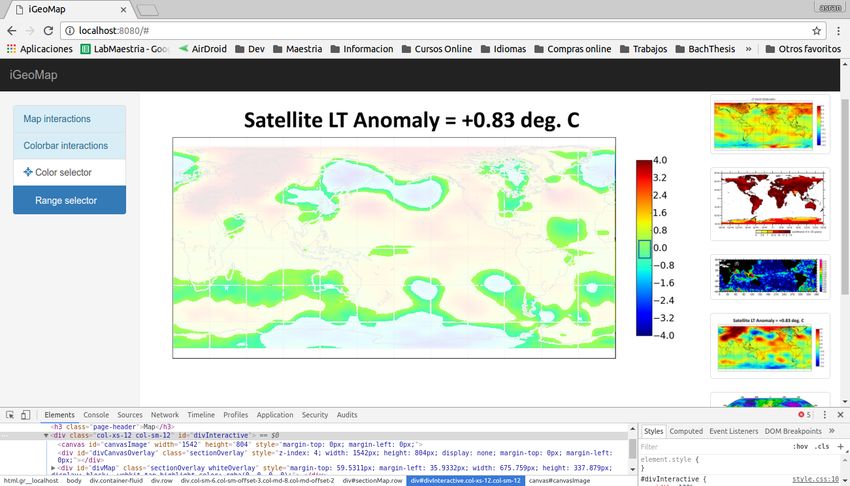850x486 pixels.
Task: Open the BachThesis bookmarks folder
Action: [x=705, y=49]
